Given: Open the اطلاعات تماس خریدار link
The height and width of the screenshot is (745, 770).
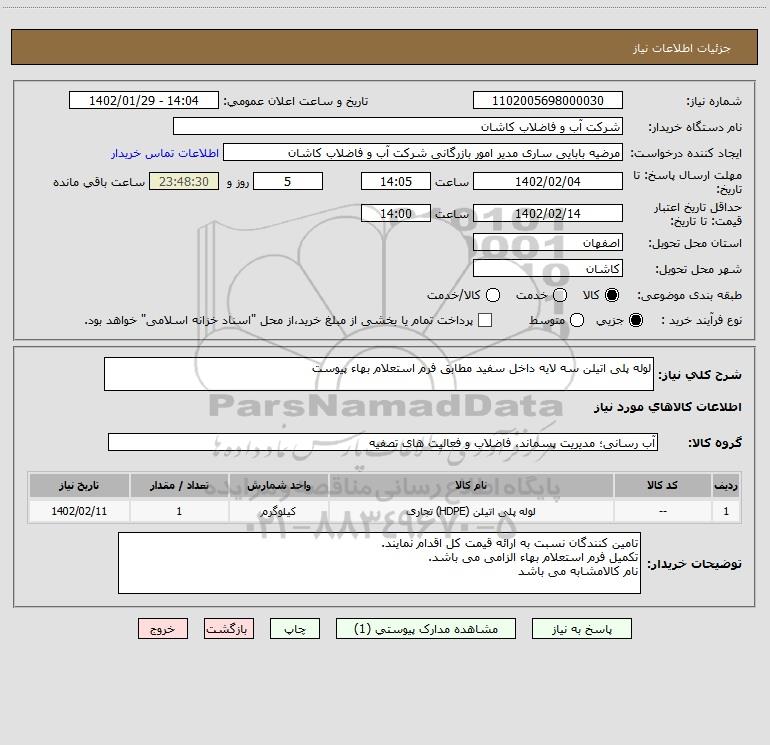Looking at the screenshot, I should (165, 153).
